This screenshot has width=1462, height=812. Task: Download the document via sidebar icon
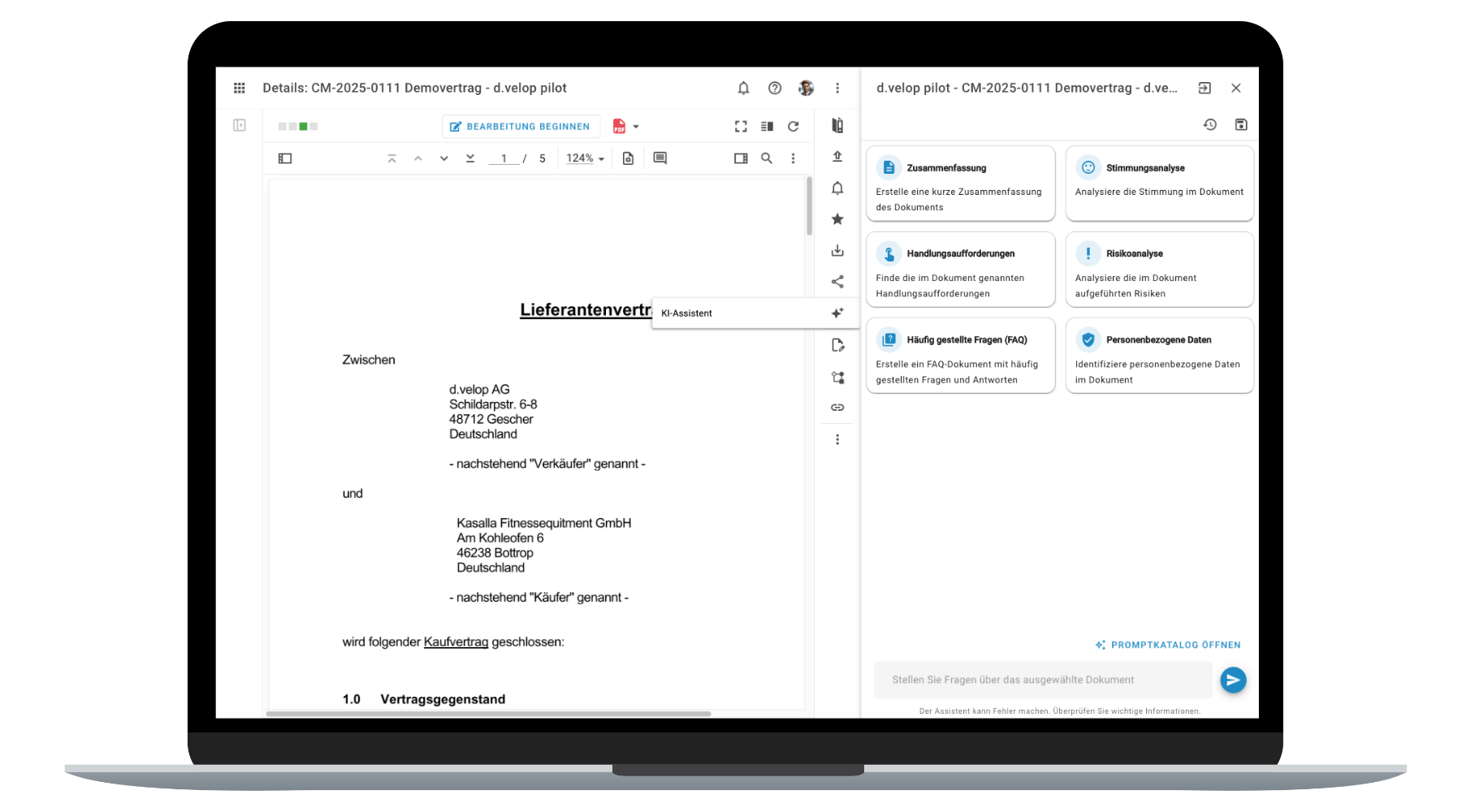(837, 251)
